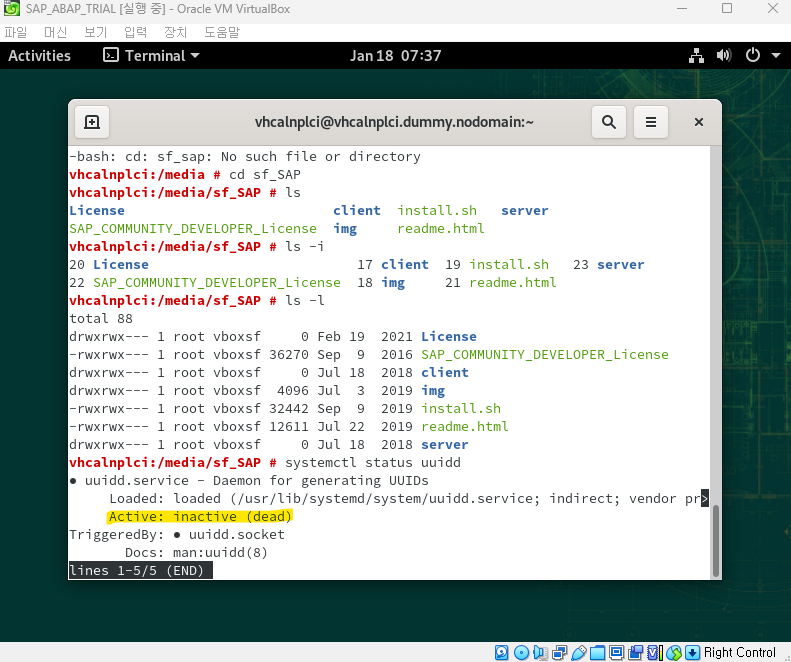Click the VirtualBox app icon in title bar
Screen dimensions: 791x662
tap(11, 9)
